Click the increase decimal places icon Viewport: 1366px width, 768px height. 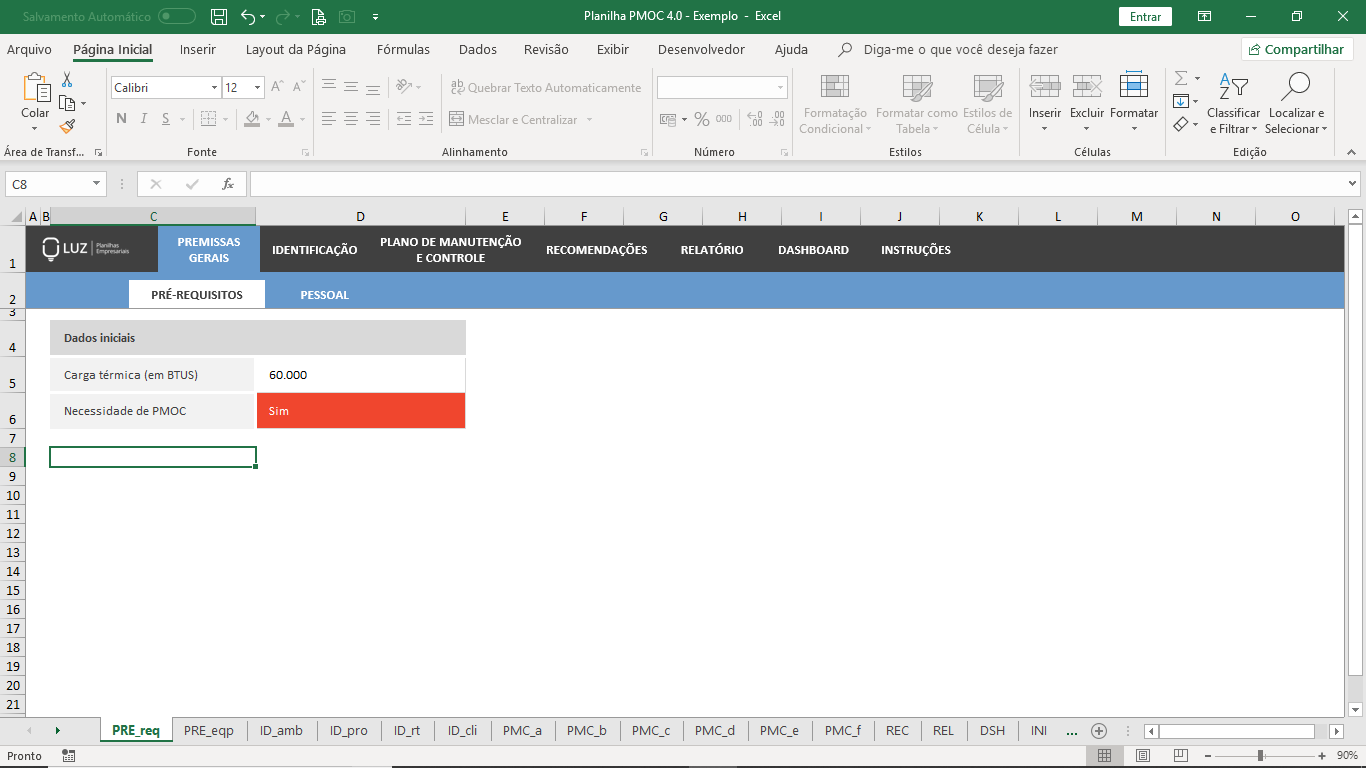tap(754, 119)
